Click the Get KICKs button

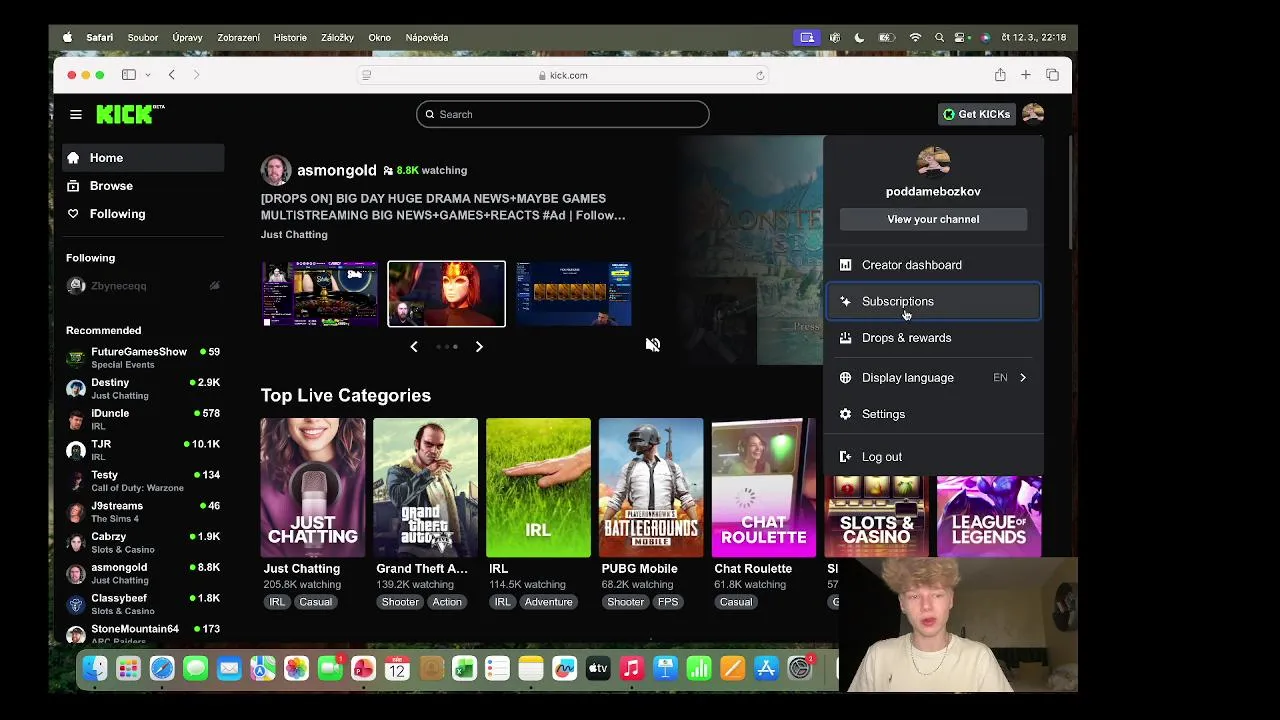click(x=977, y=114)
